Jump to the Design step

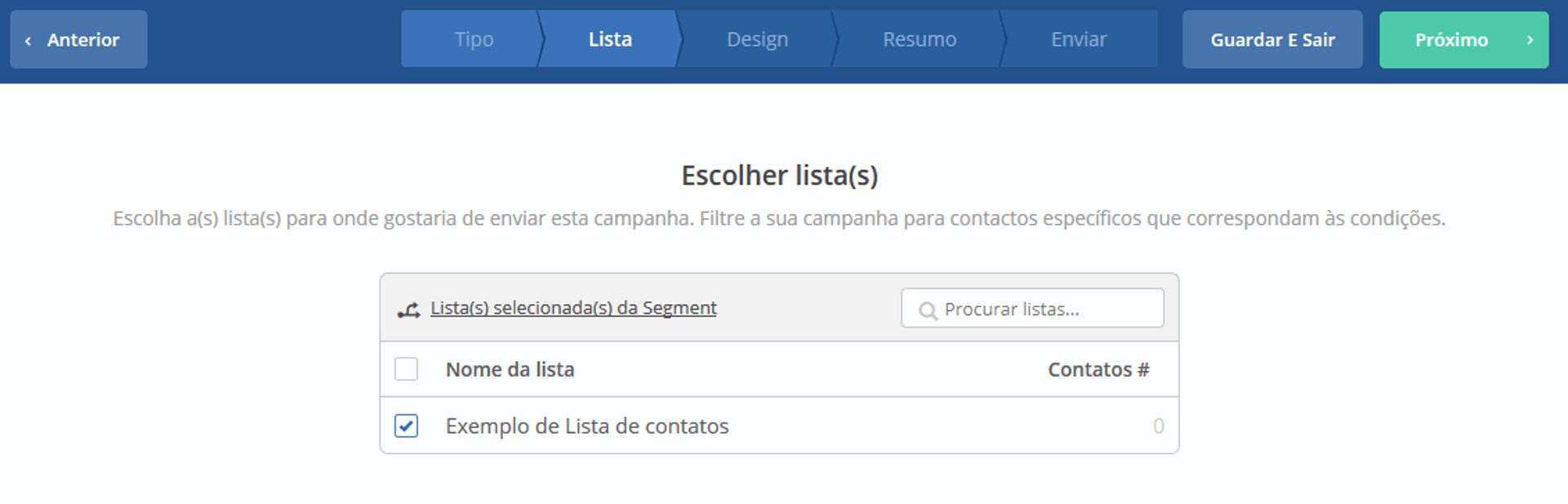point(757,39)
